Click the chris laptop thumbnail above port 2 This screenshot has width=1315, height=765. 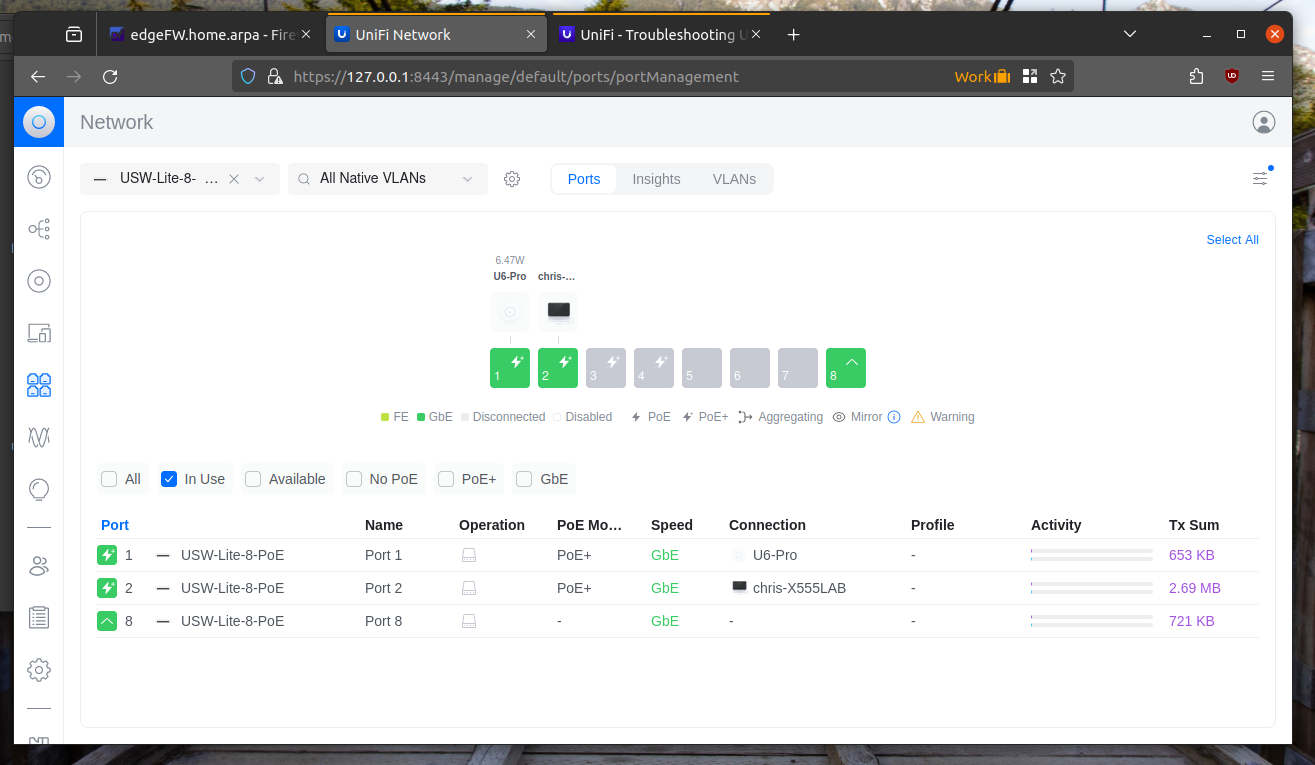[x=558, y=312]
